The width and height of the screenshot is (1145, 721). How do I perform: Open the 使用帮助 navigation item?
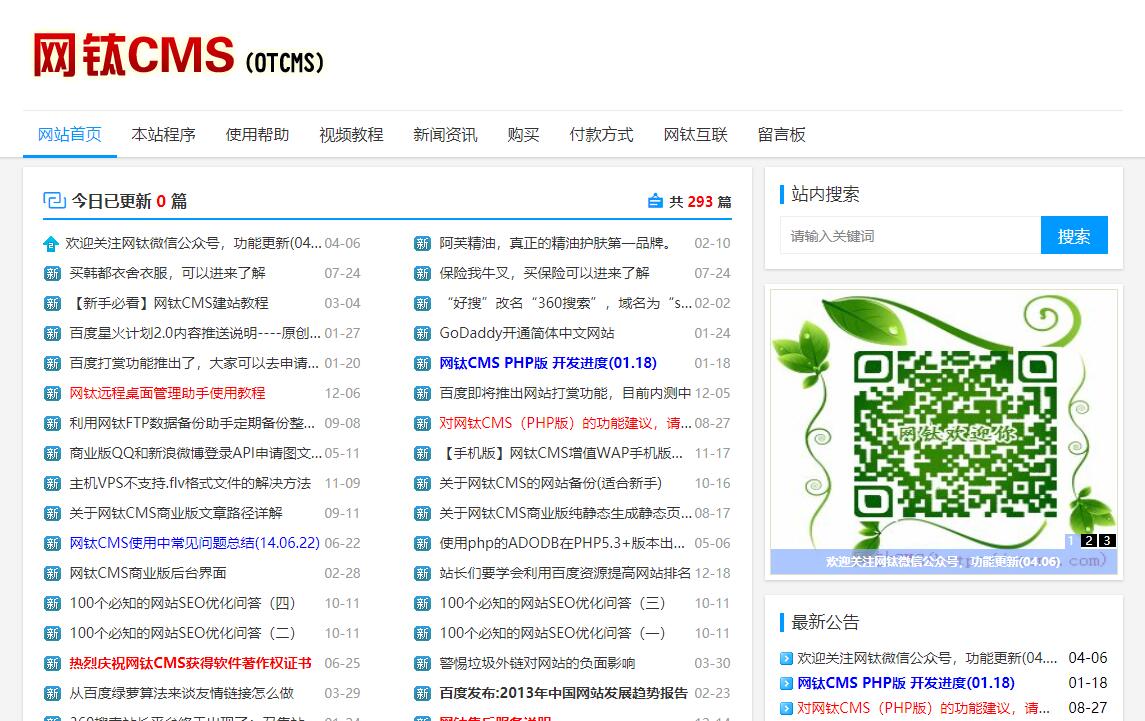(x=257, y=134)
